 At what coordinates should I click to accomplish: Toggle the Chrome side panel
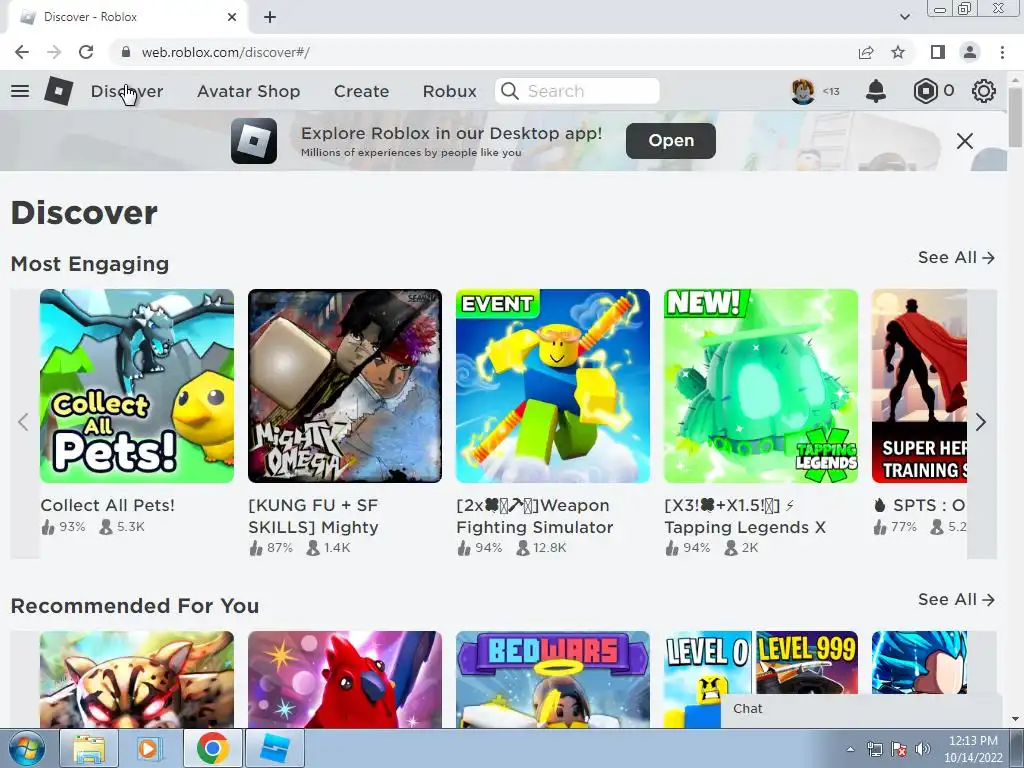938,52
